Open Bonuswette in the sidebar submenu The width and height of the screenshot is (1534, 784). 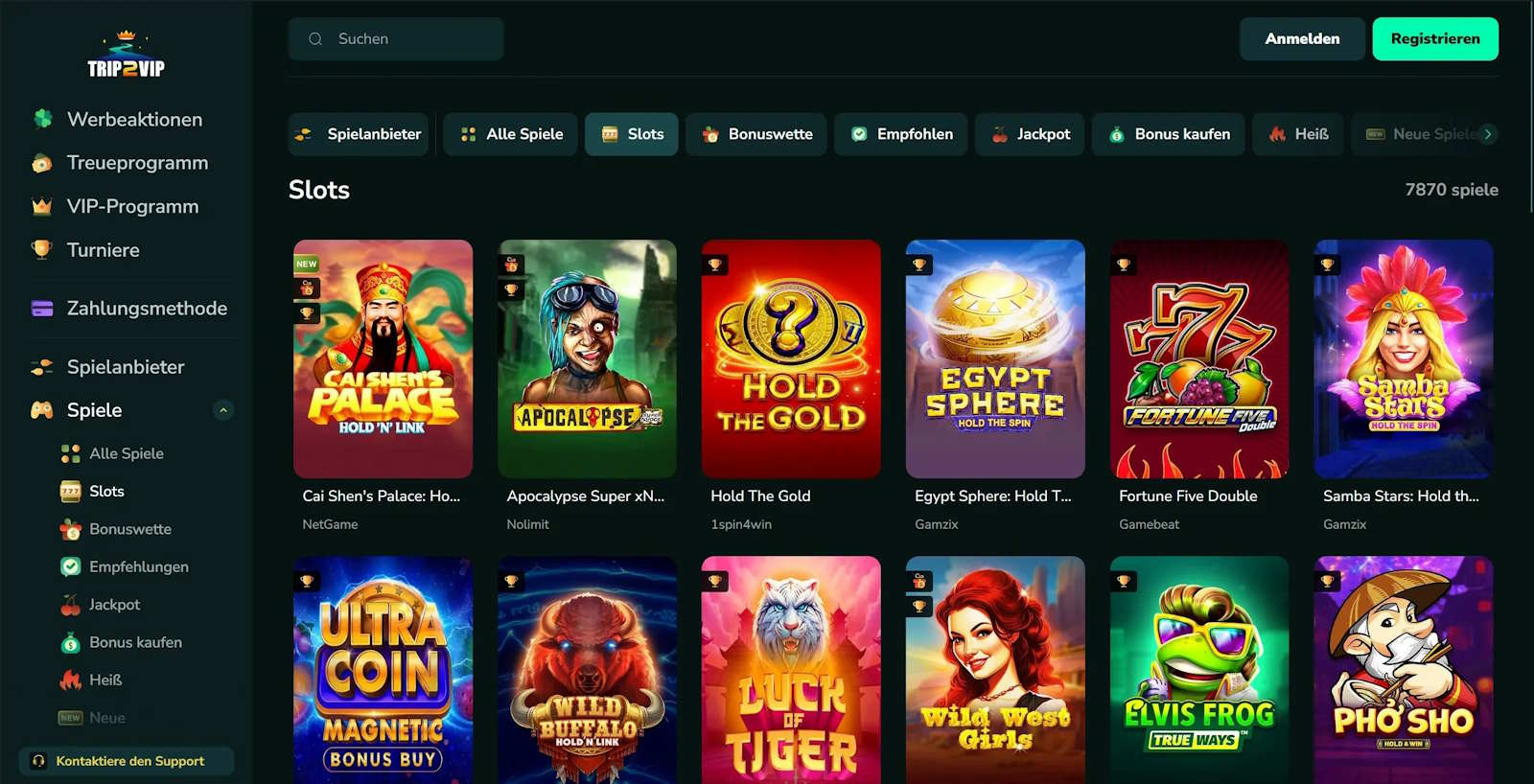[130, 529]
